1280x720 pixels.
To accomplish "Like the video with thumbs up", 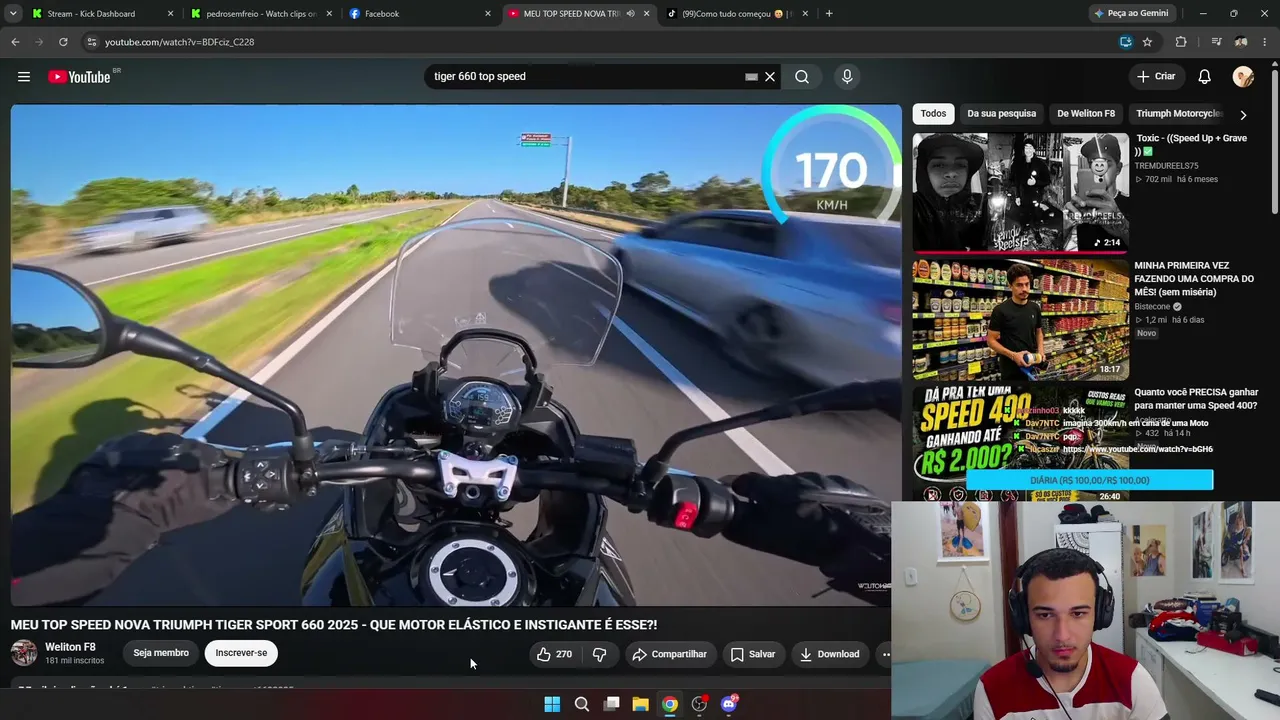I will point(554,654).
